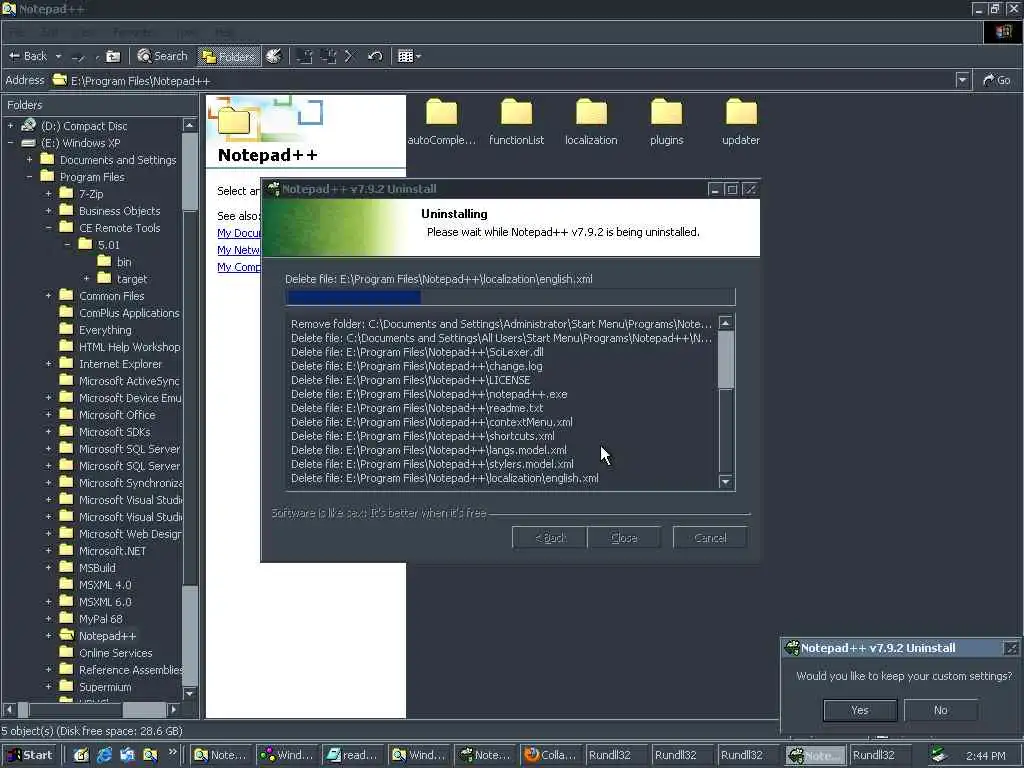Open the Favorites menu

(133, 32)
